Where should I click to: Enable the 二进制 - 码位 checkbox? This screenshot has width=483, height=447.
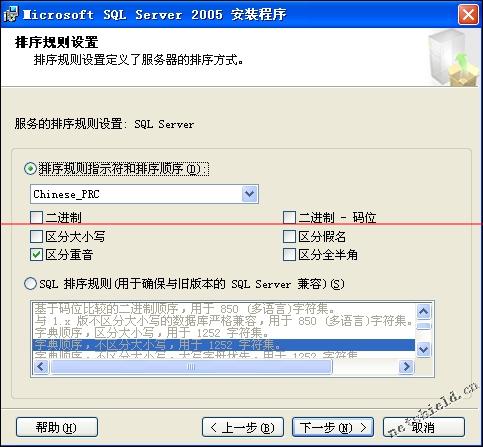coord(289,217)
